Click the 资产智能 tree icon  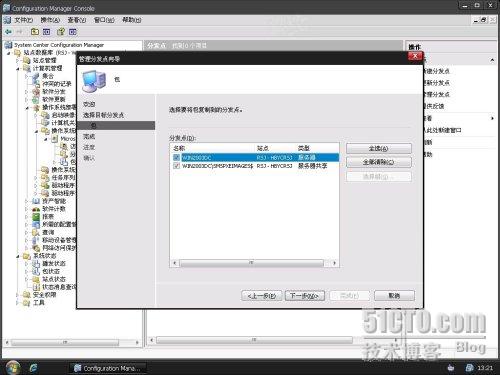tap(36, 201)
